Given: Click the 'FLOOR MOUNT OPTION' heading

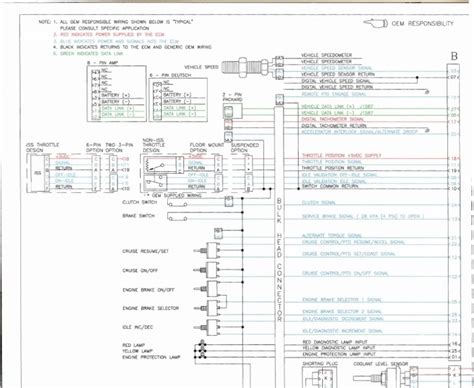Looking at the screenshot, I should click(207, 148).
